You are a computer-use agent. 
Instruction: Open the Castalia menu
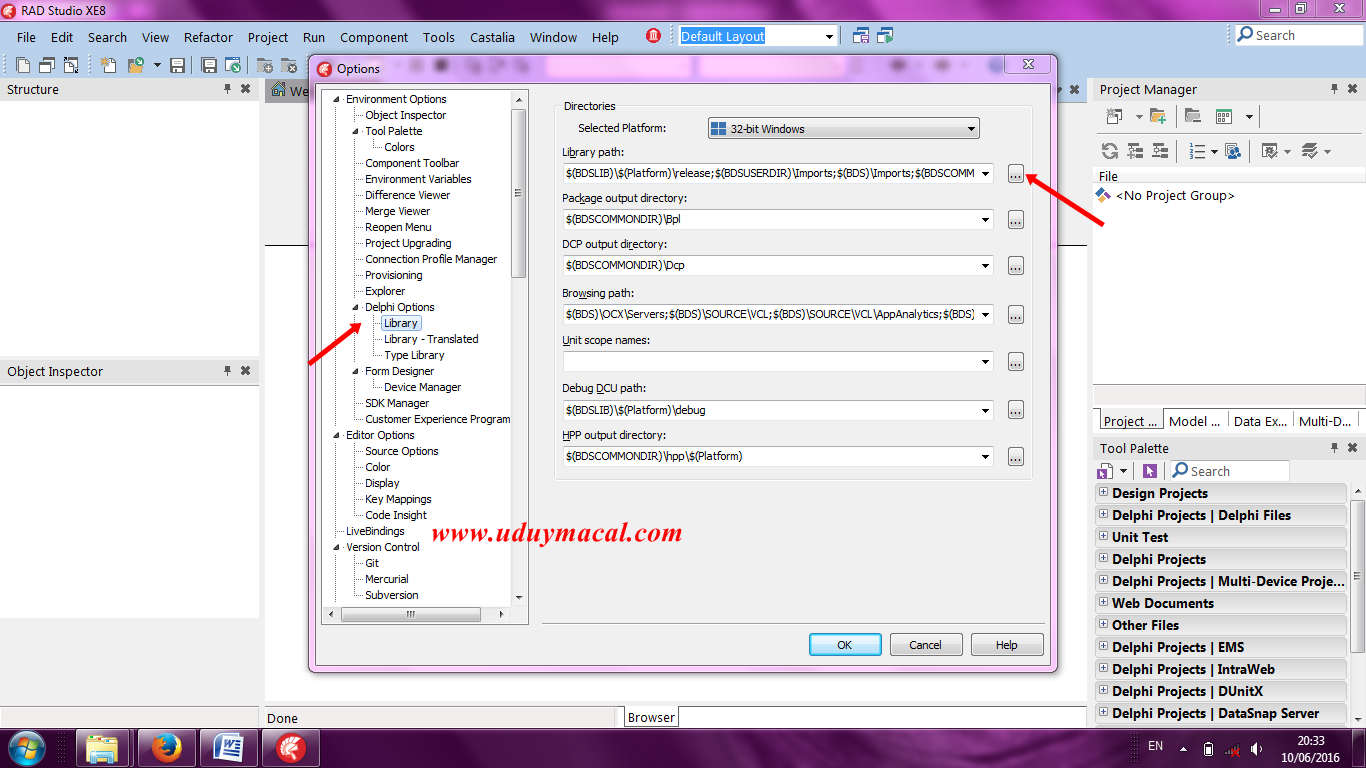tap(492, 37)
